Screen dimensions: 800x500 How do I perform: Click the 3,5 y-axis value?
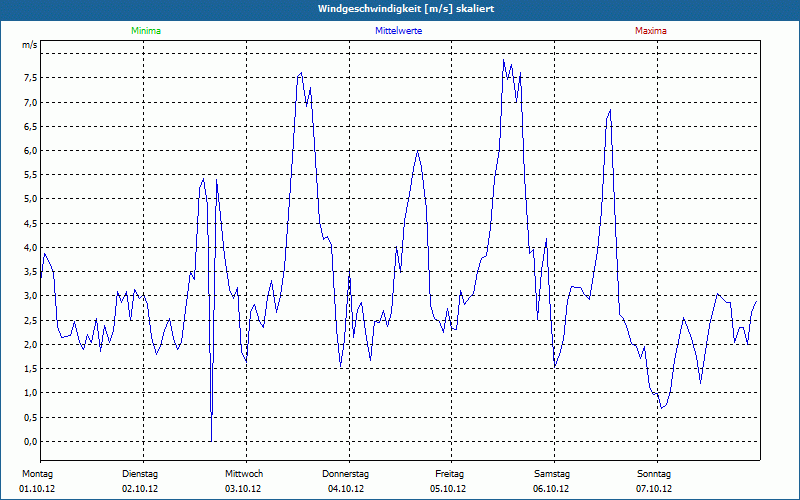coord(30,271)
